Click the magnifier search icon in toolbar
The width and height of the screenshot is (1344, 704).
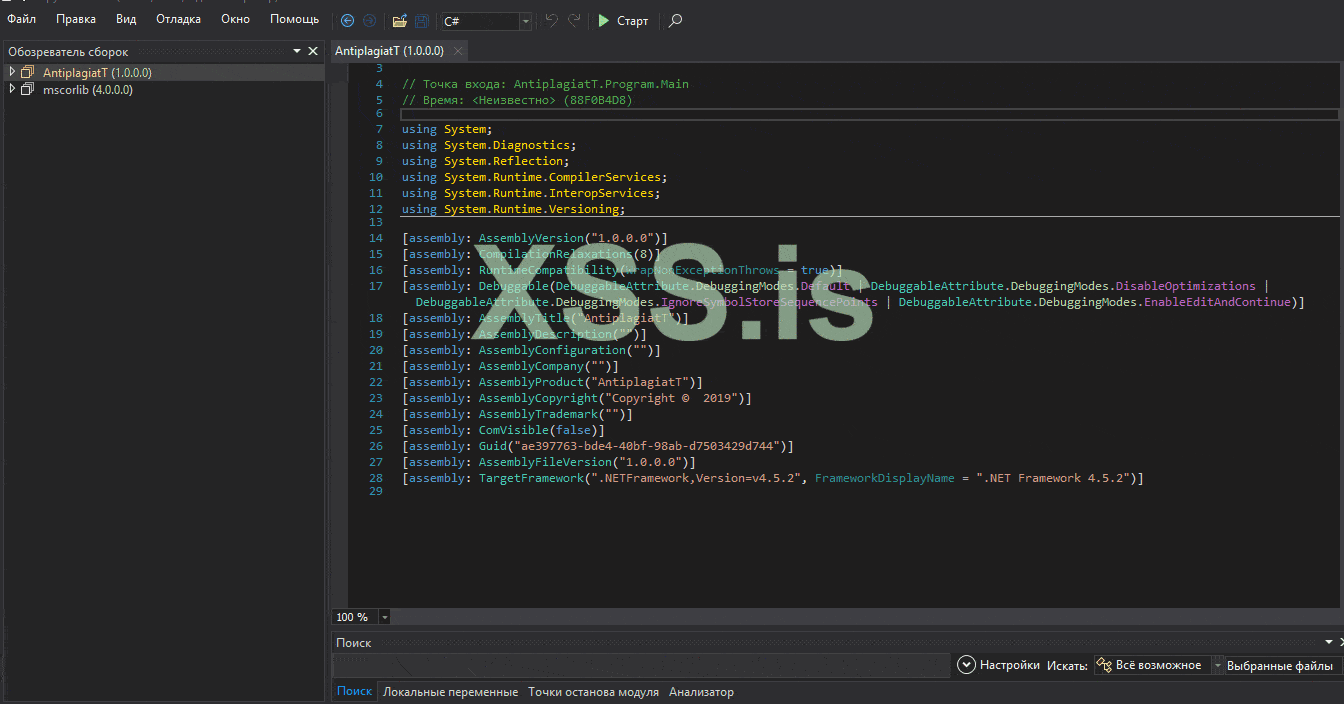[x=675, y=20]
